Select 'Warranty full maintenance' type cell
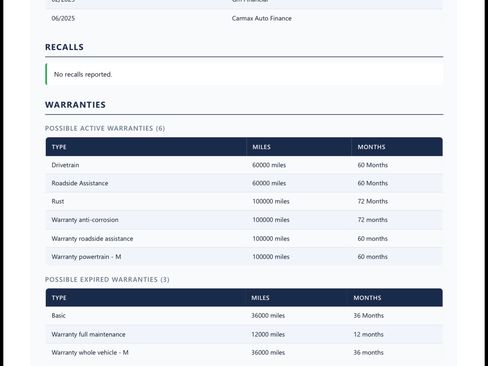The width and height of the screenshot is (488, 366). pyautogui.click(x=88, y=334)
